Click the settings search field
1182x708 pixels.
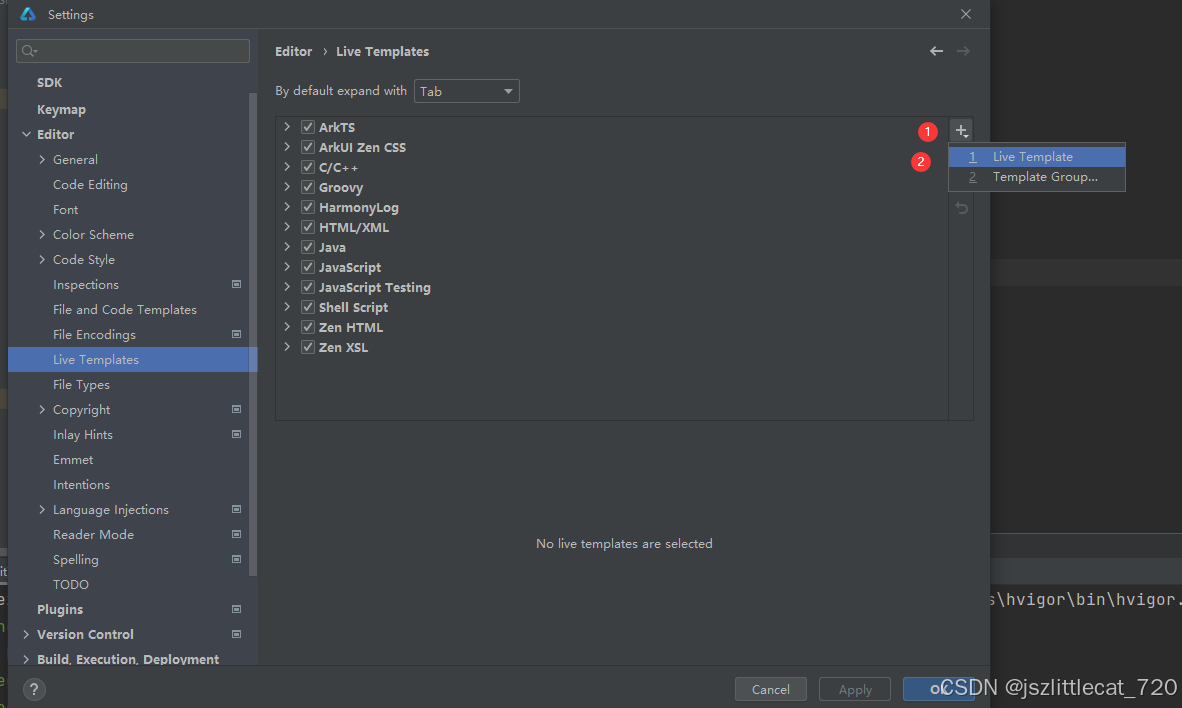click(133, 51)
